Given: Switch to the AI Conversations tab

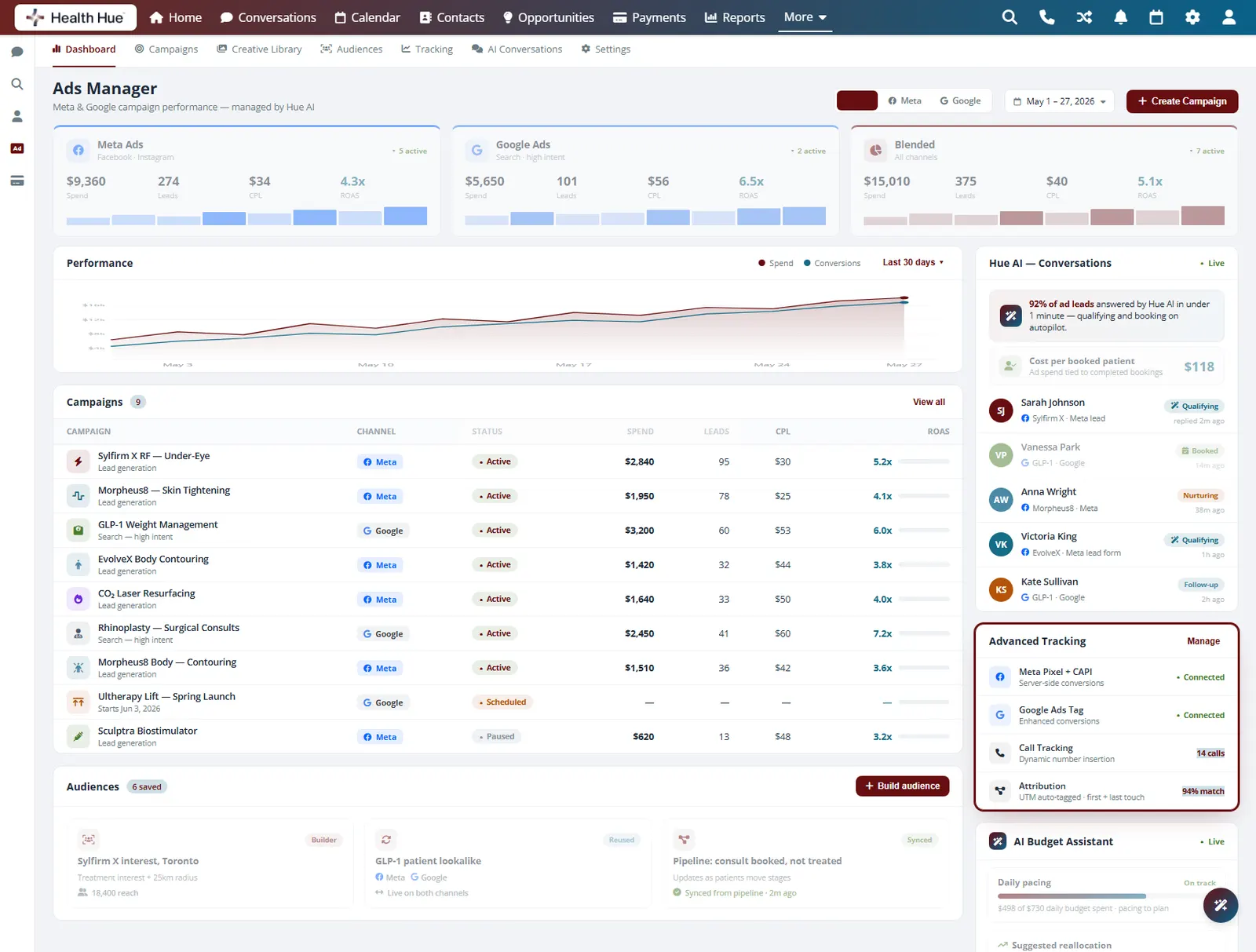Looking at the screenshot, I should pos(517,49).
